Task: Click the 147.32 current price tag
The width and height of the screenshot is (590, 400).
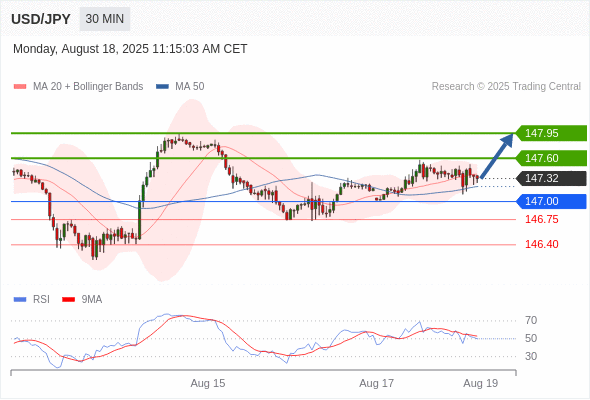Action: point(551,178)
